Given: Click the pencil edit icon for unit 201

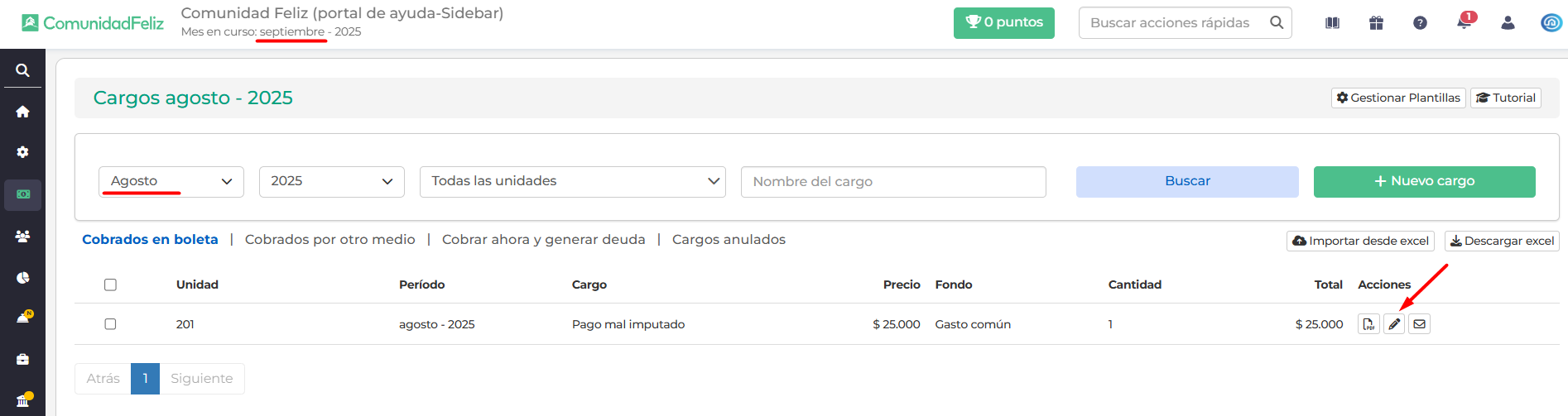Looking at the screenshot, I should [x=1394, y=324].
